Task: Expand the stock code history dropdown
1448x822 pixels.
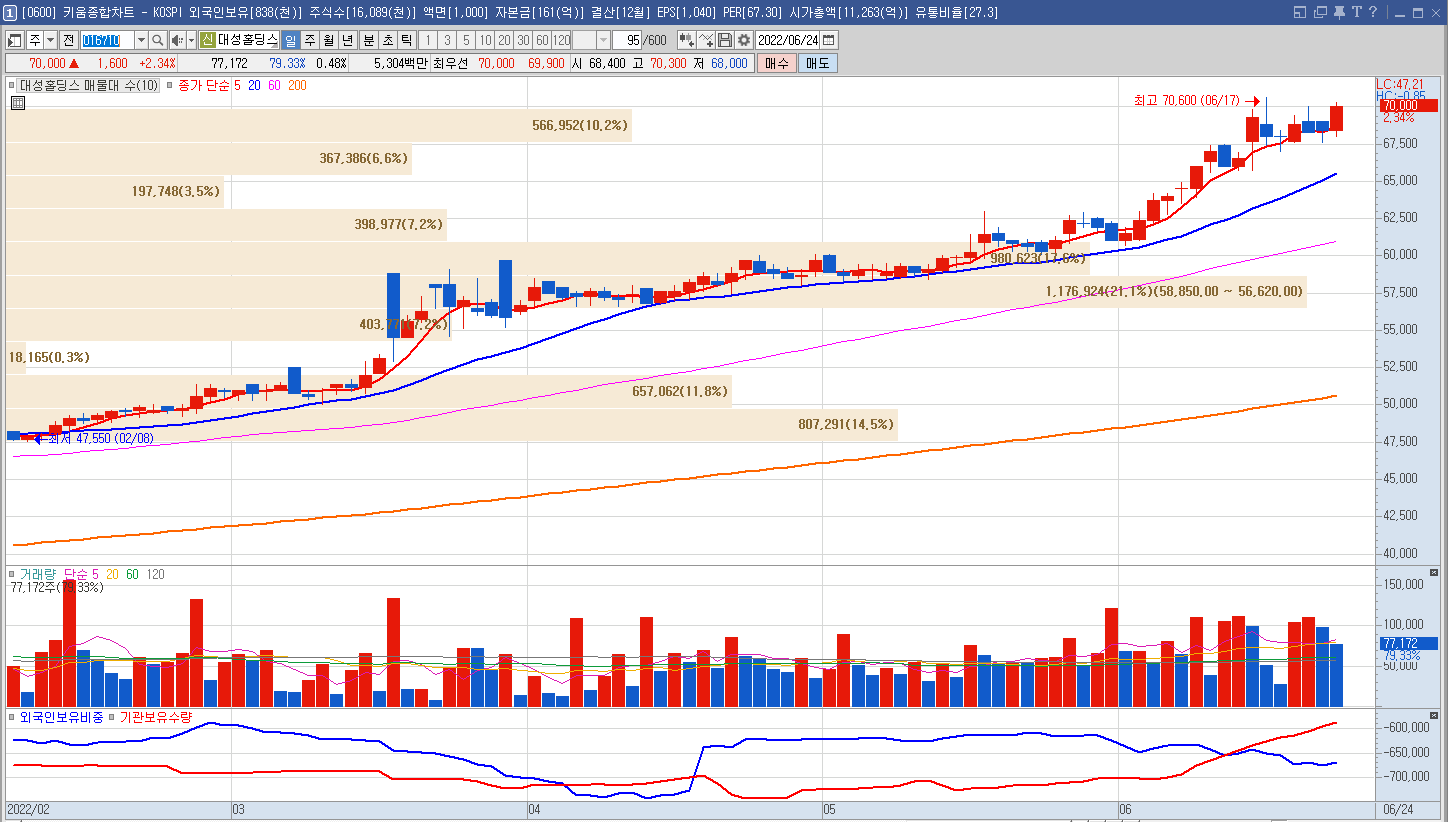Action: 141,40
